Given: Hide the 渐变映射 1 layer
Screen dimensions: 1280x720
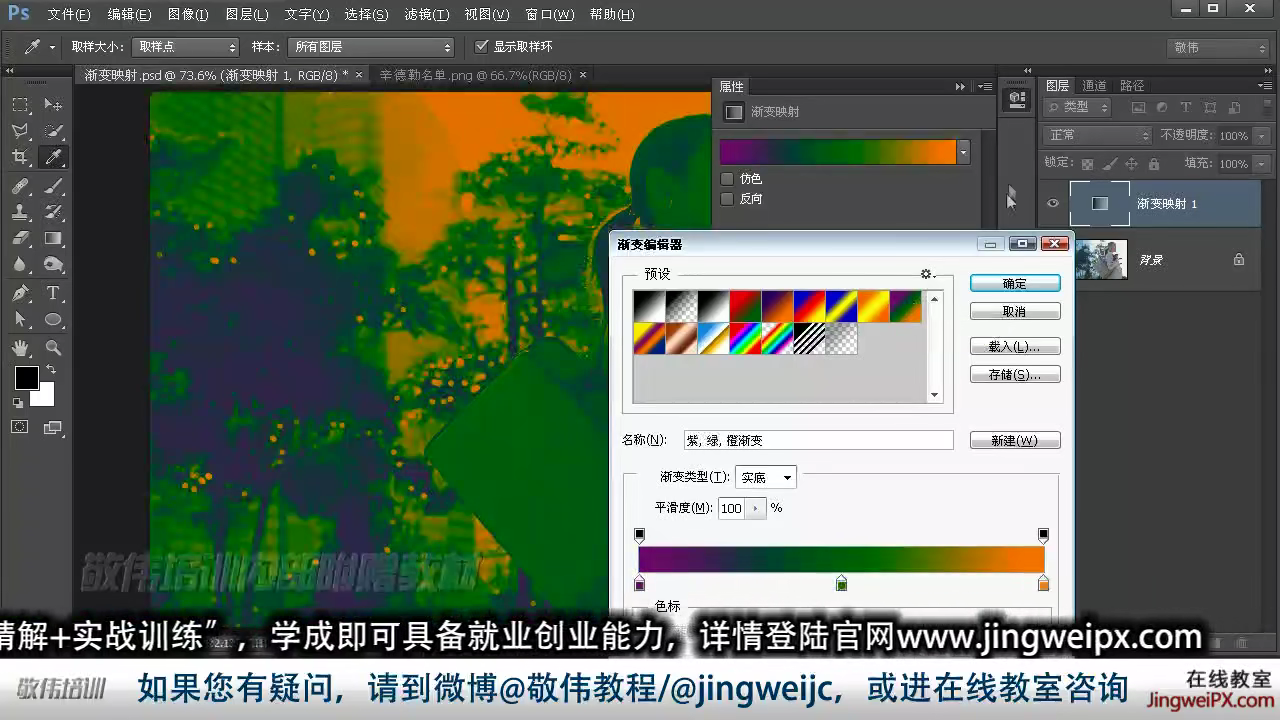Looking at the screenshot, I should click(x=1052, y=204).
